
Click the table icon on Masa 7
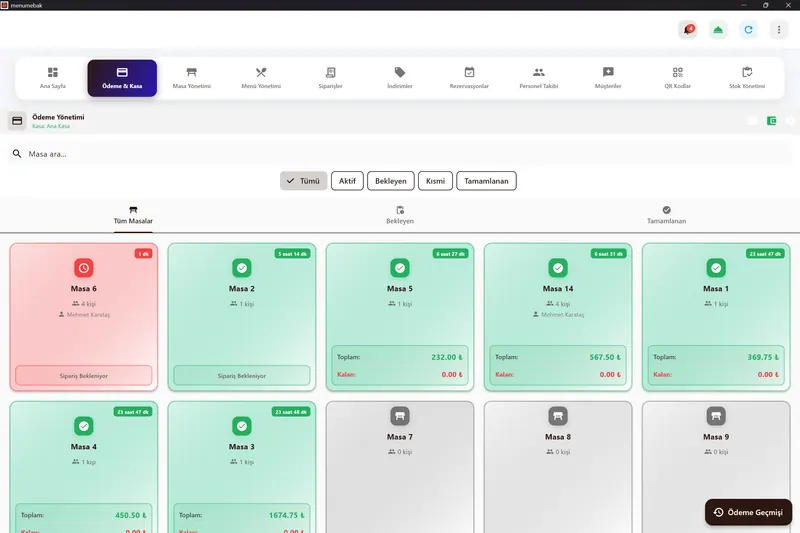(x=400, y=416)
